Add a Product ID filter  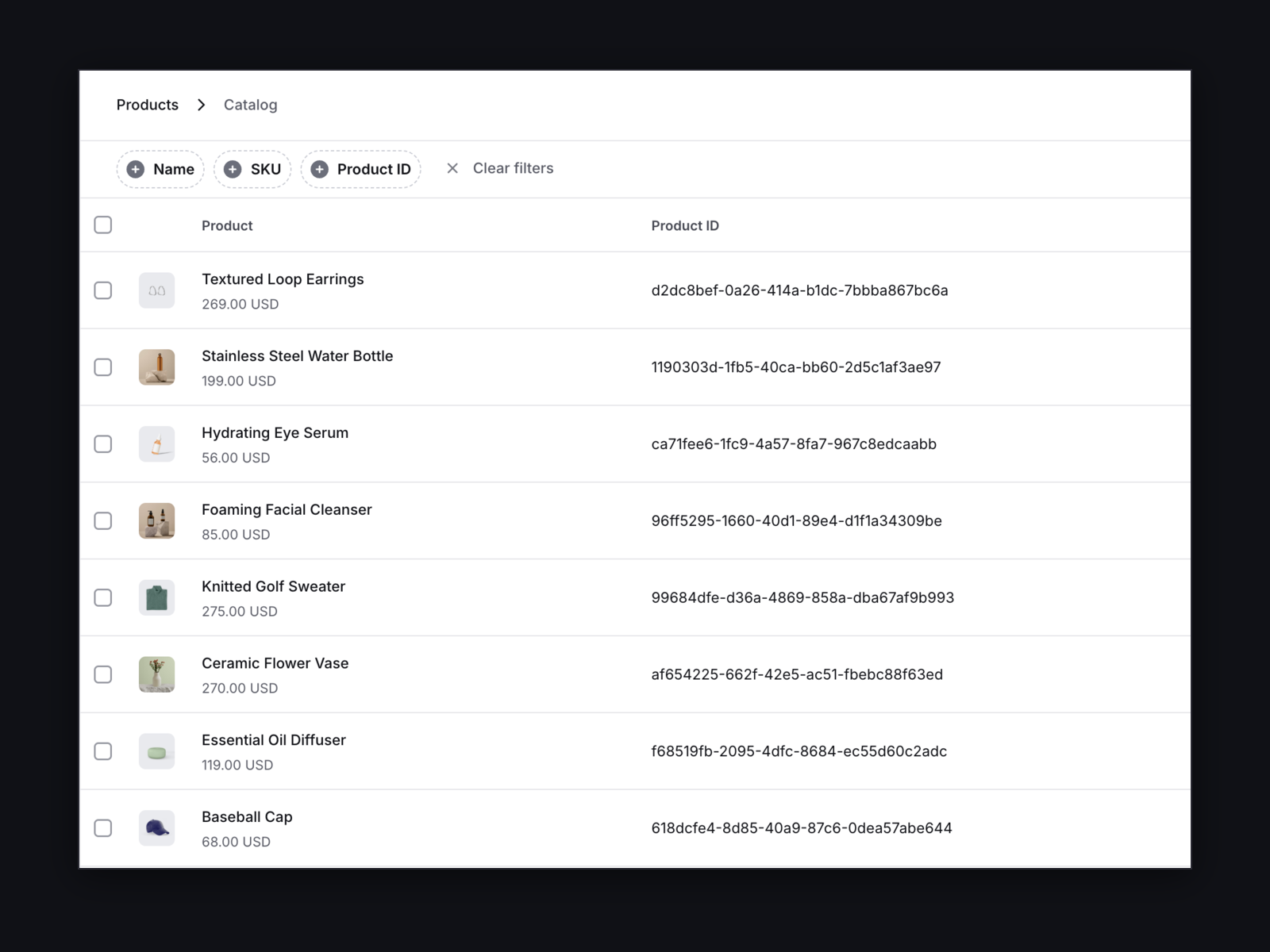click(x=360, y=169)
